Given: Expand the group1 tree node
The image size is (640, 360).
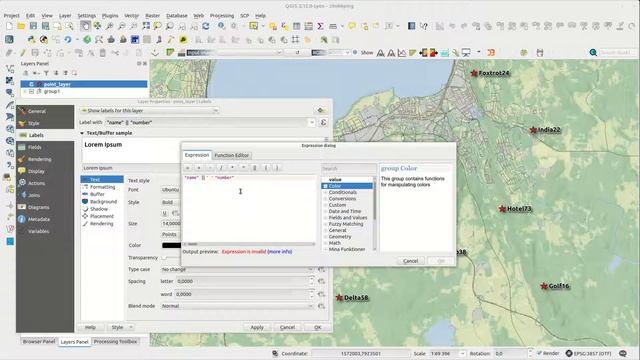Looking at the screenshot, I should point(25,91).
